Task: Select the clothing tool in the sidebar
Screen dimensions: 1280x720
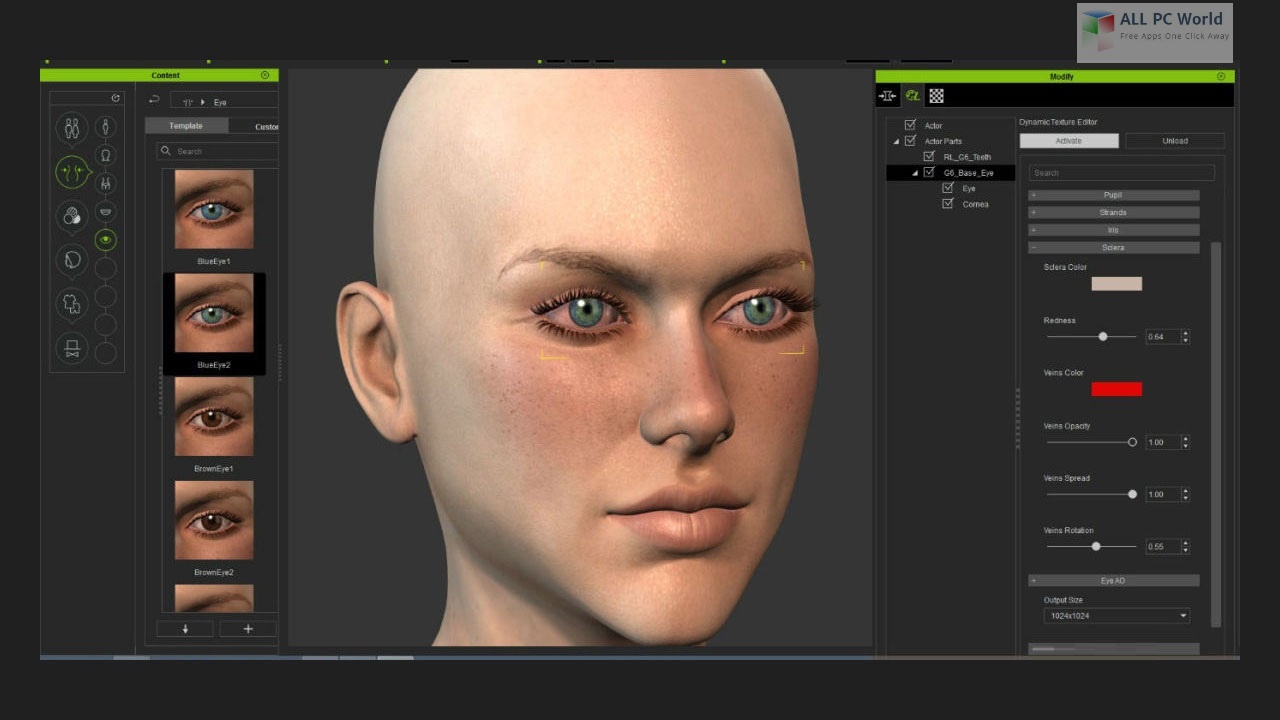Action: point(71,301)
